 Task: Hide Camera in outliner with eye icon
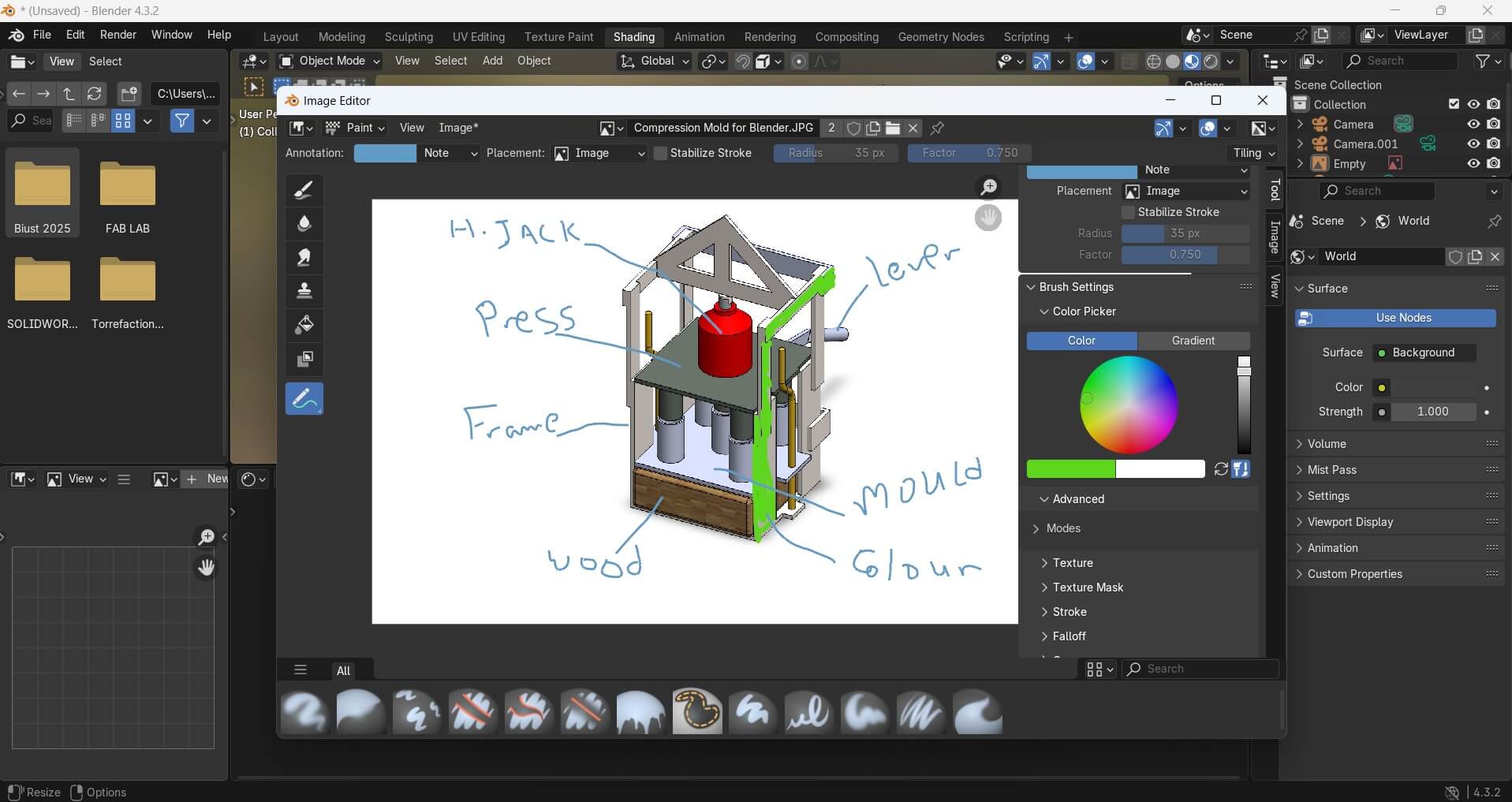coord(1473,125)
